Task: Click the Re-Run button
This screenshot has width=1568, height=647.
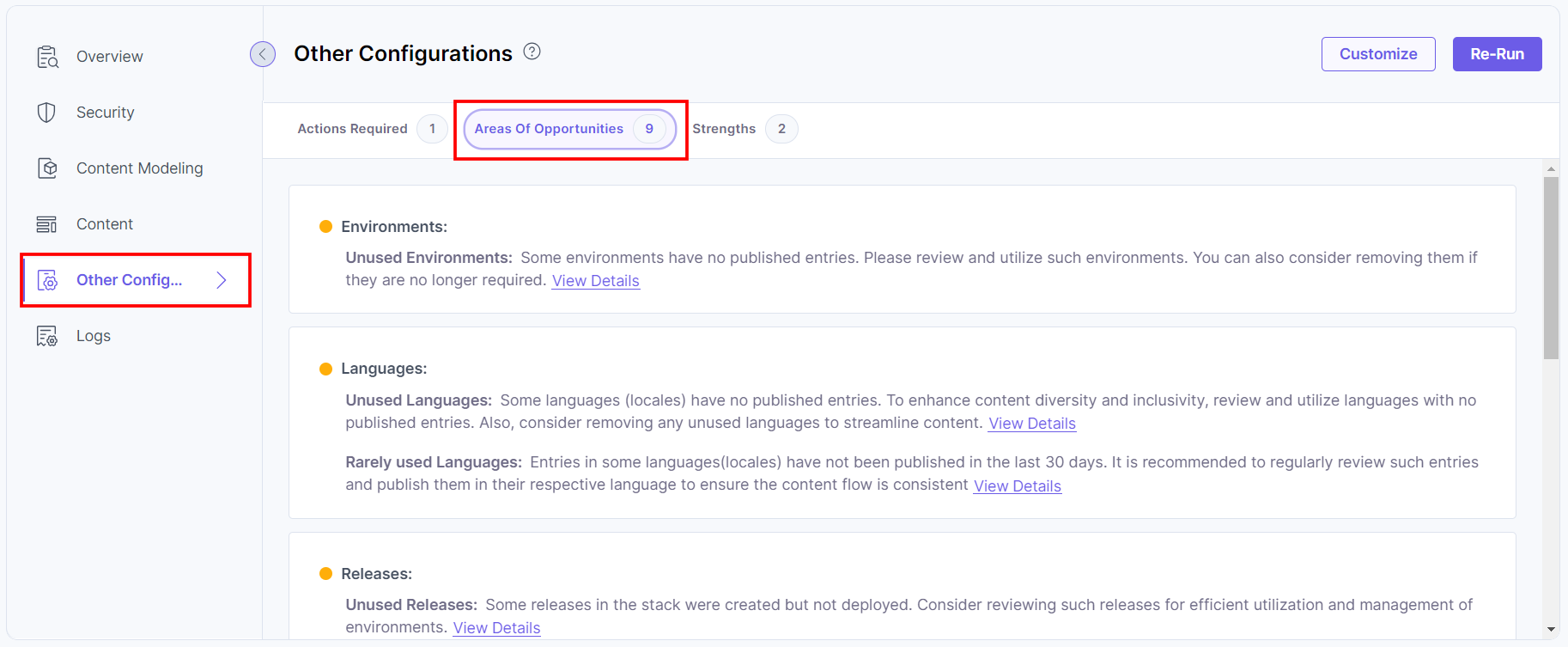Action: (x=1497, y=54)
